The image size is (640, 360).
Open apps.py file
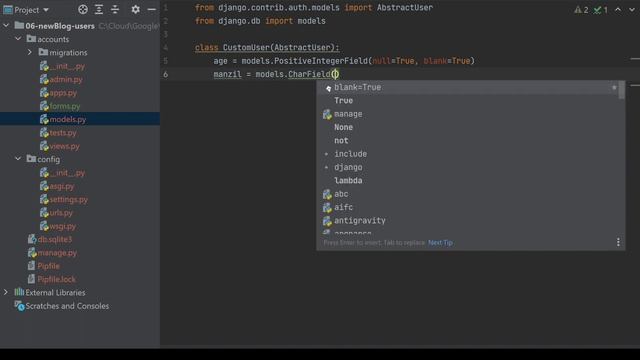pos(63,93)
